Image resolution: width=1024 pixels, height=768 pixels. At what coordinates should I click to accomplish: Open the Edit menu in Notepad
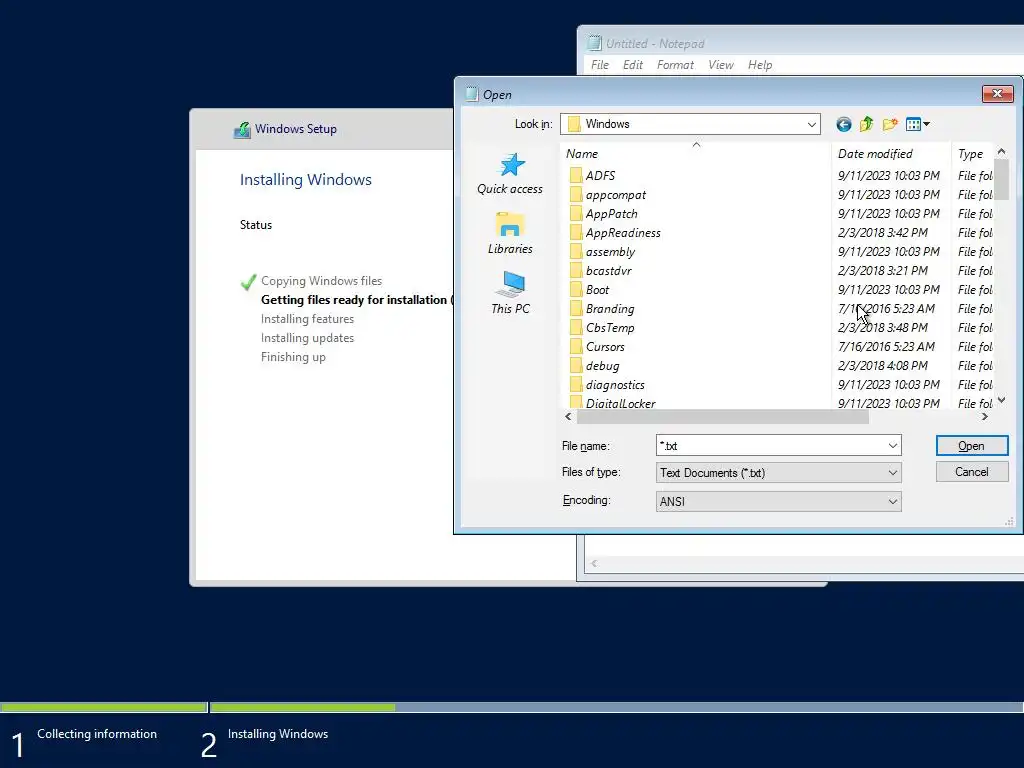click(633, 65)
